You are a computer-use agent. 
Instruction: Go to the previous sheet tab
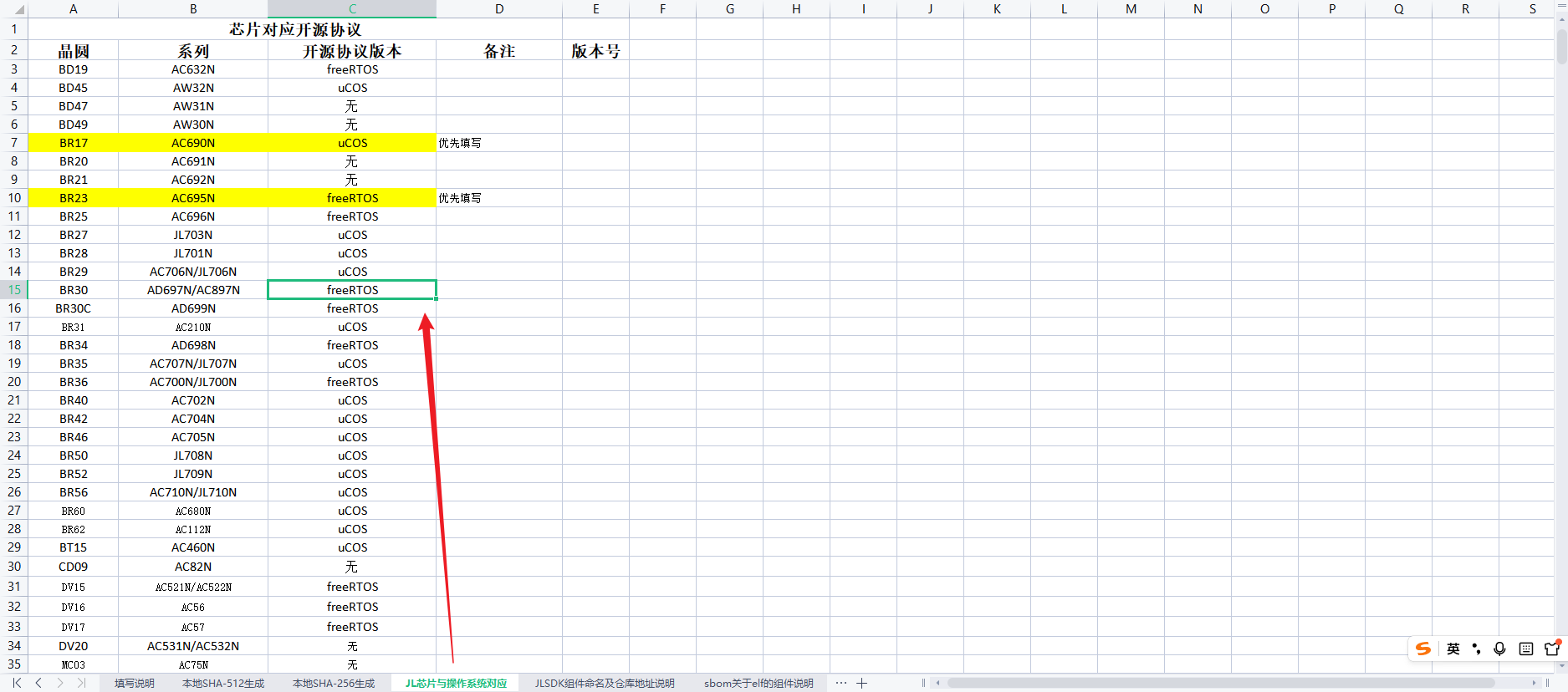tap(38, 683)
